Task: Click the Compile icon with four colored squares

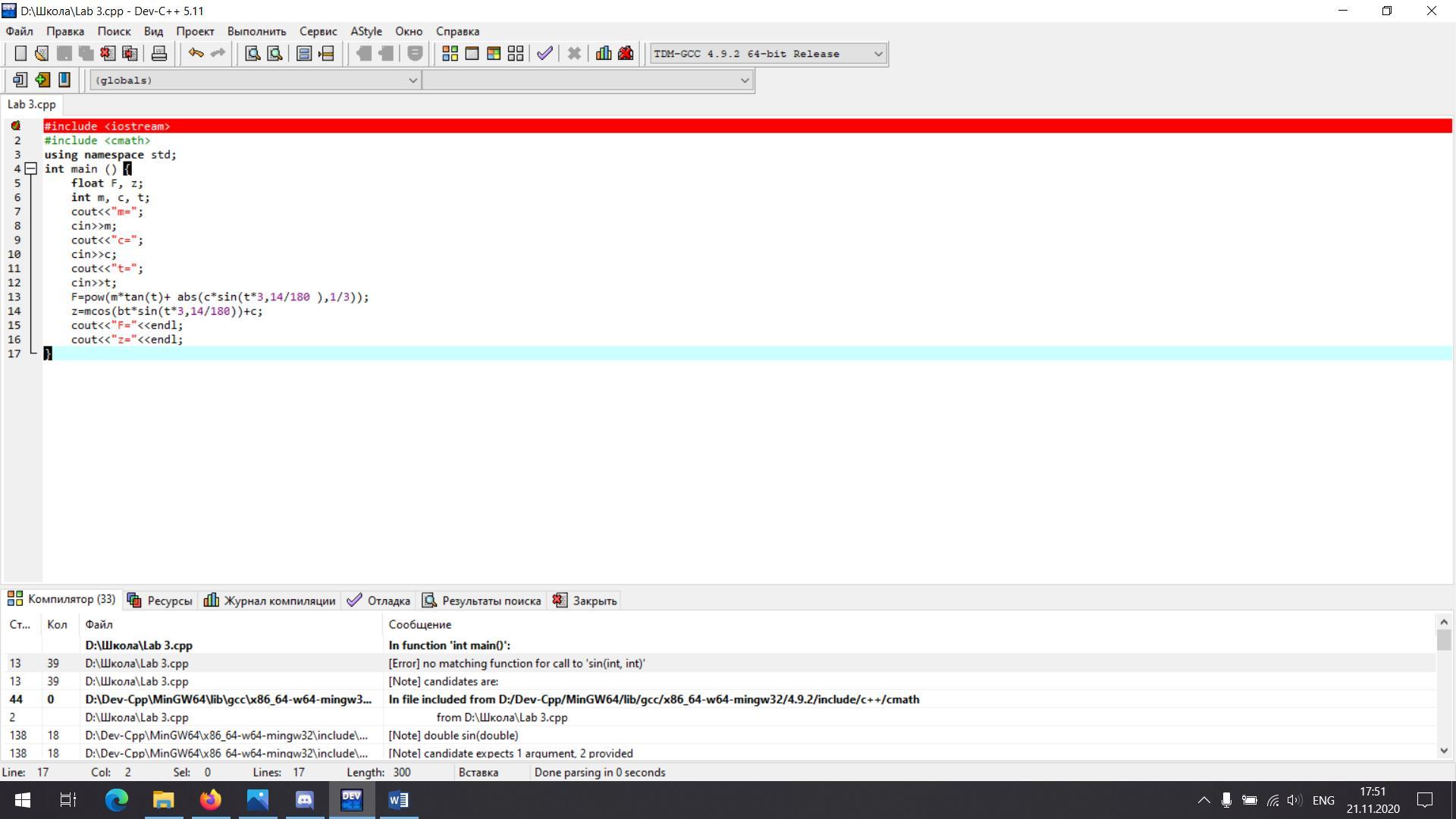Action: pyautogui.click(x=450, y=54)
